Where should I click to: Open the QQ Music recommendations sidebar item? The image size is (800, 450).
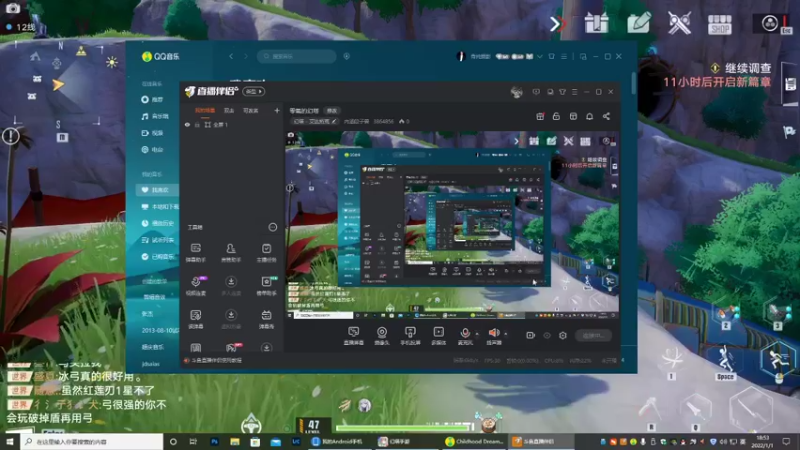point(153,99)
